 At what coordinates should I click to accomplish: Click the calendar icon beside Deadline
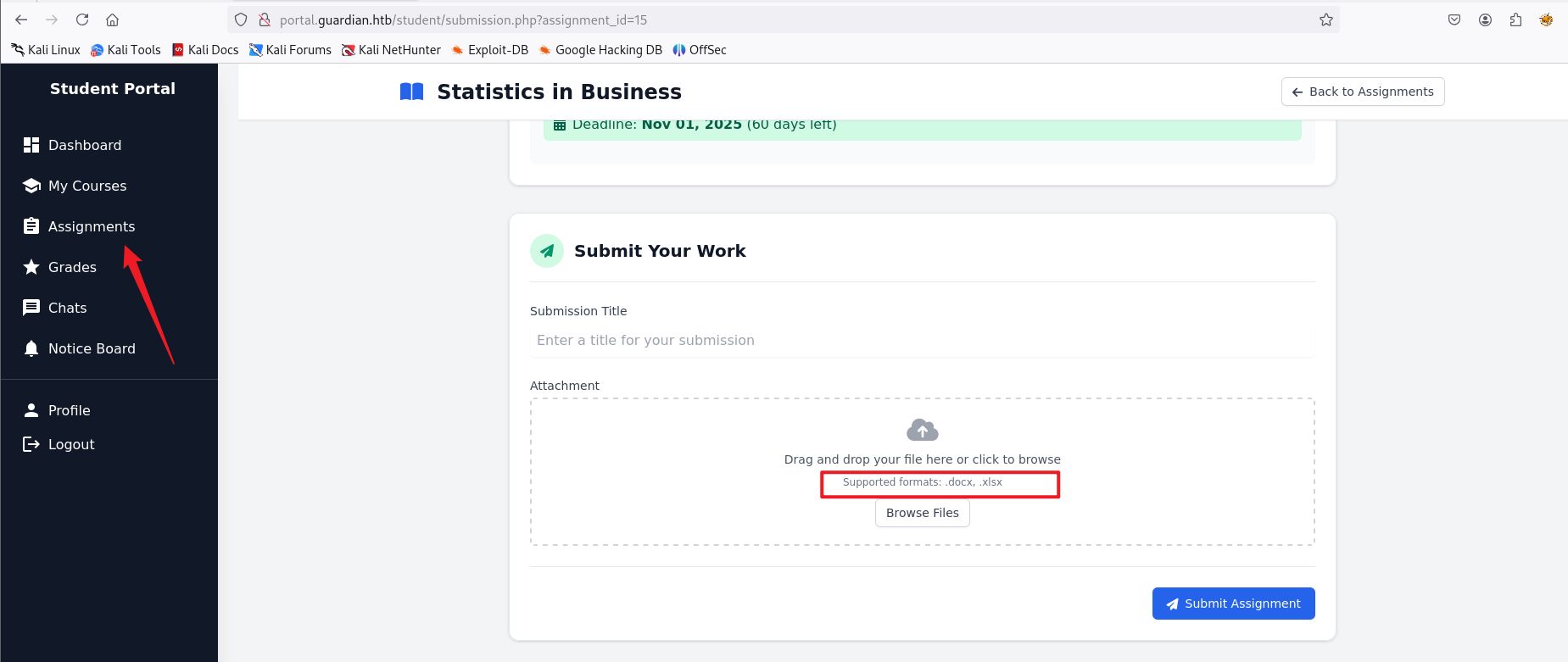560,125
